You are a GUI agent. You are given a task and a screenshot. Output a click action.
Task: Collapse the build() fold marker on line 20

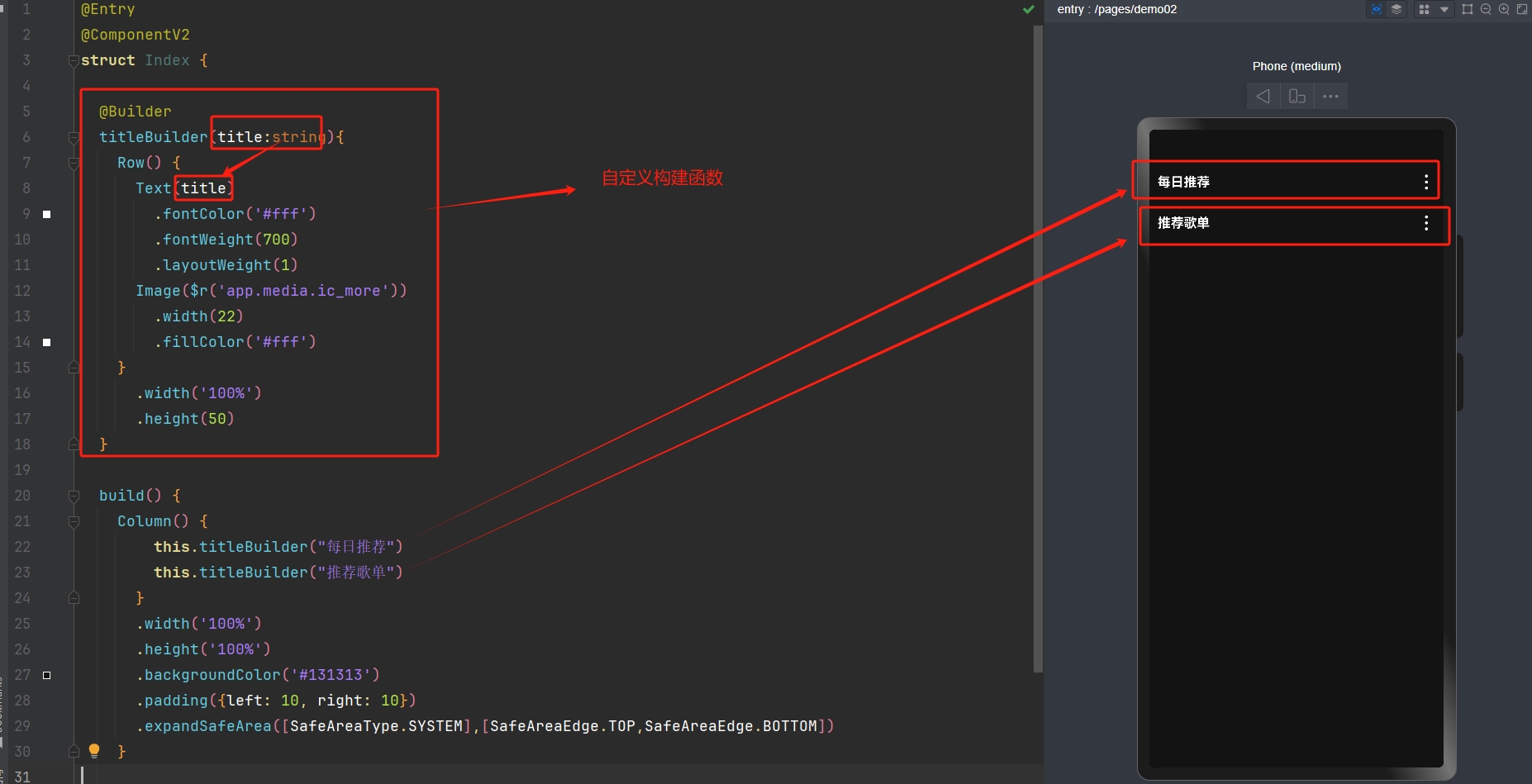click(74, 496)
